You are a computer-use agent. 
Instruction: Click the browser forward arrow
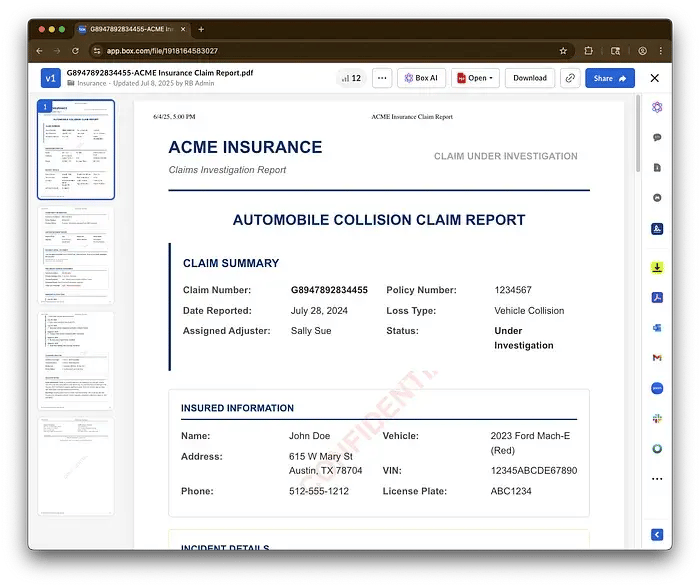coord(57,51)
